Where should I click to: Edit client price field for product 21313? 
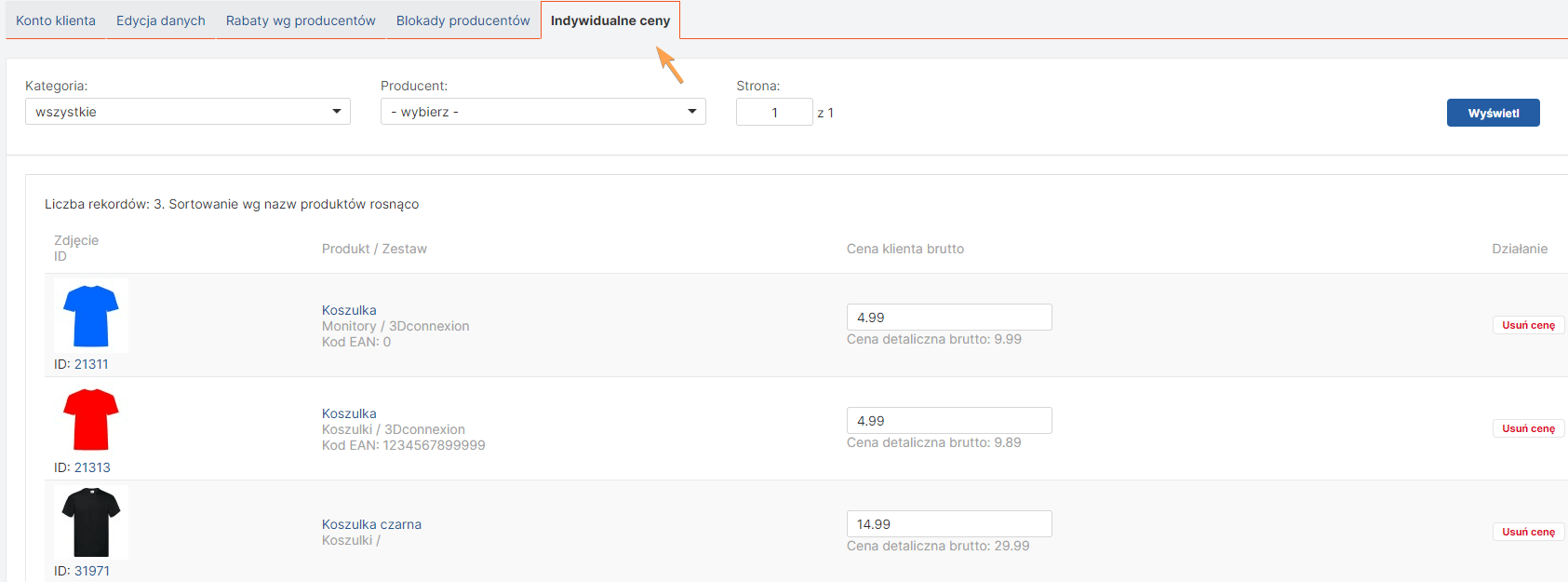pyautogui.click(x=948, y=421)
